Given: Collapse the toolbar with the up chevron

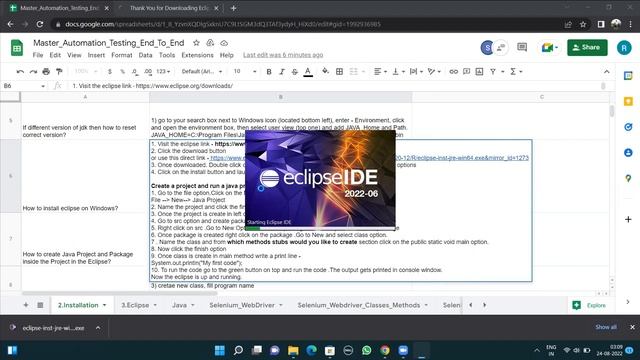Looking at the screenshot, I should point(607,72).
